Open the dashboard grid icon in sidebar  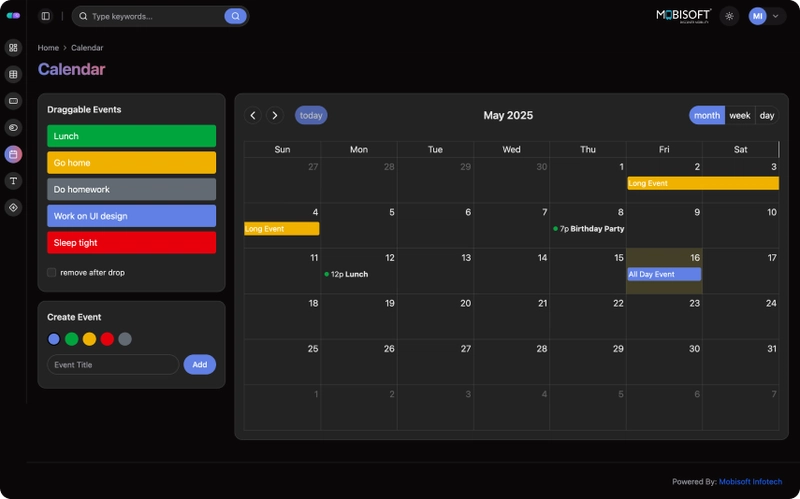(13, 47)
